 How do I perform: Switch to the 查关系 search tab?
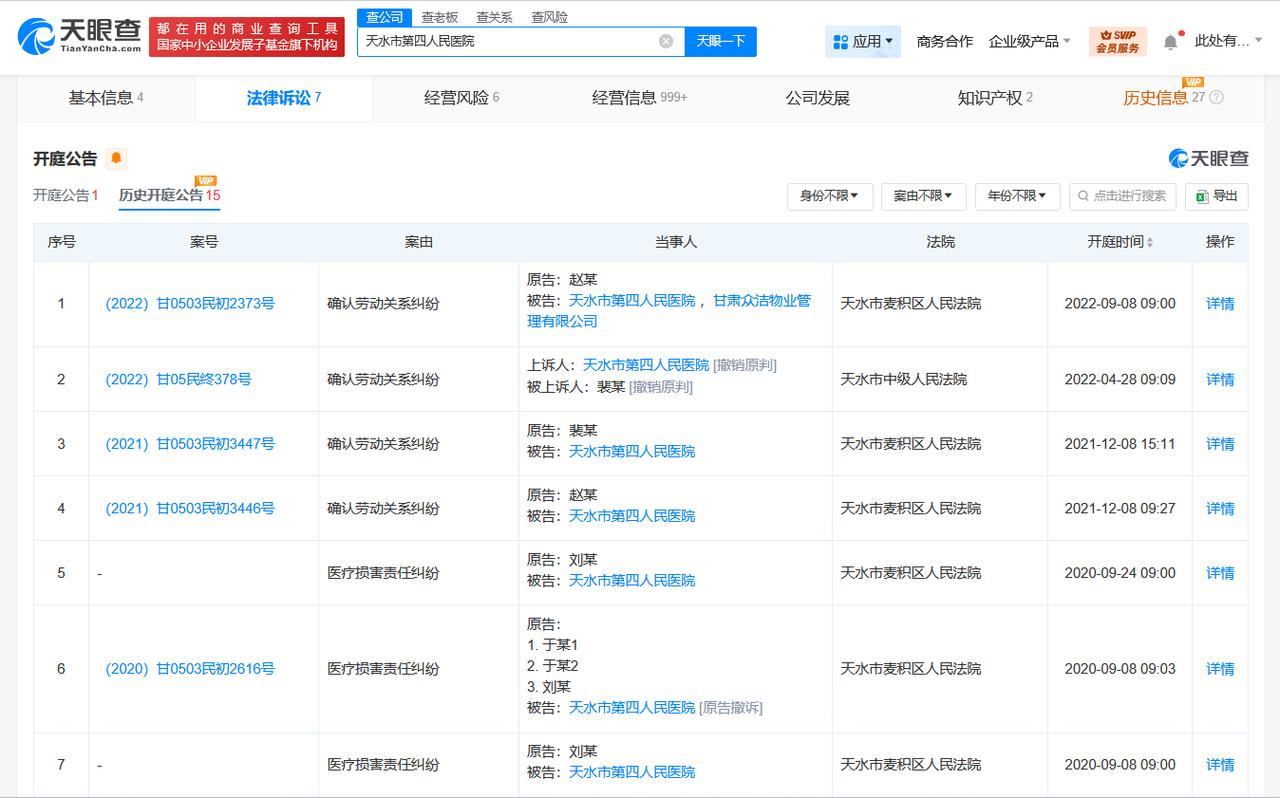[x=494, y=17]
